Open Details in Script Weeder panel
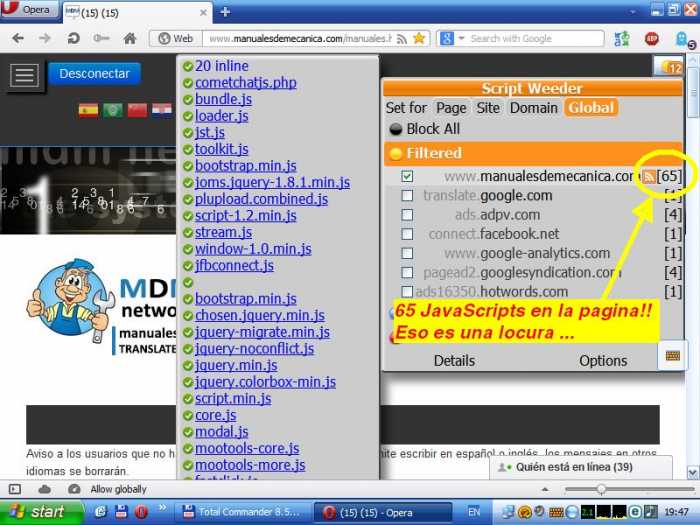Image resolution: width=700 pixels, height=525 pixels. click(454, 361)
